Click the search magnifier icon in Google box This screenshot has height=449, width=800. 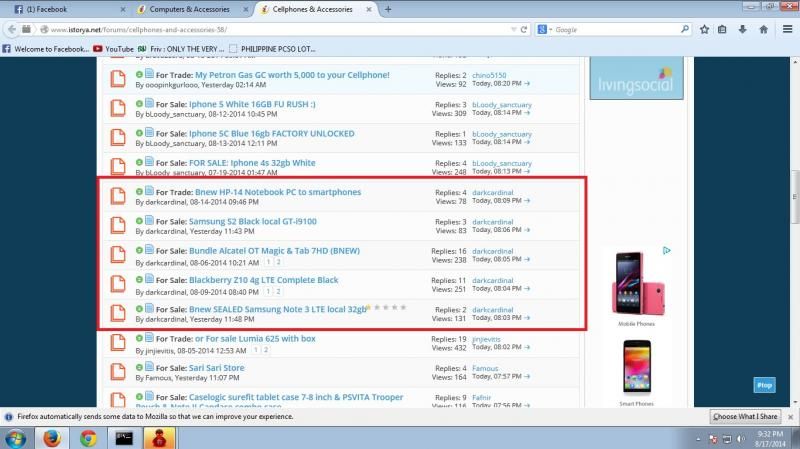[x=687, y=30]
